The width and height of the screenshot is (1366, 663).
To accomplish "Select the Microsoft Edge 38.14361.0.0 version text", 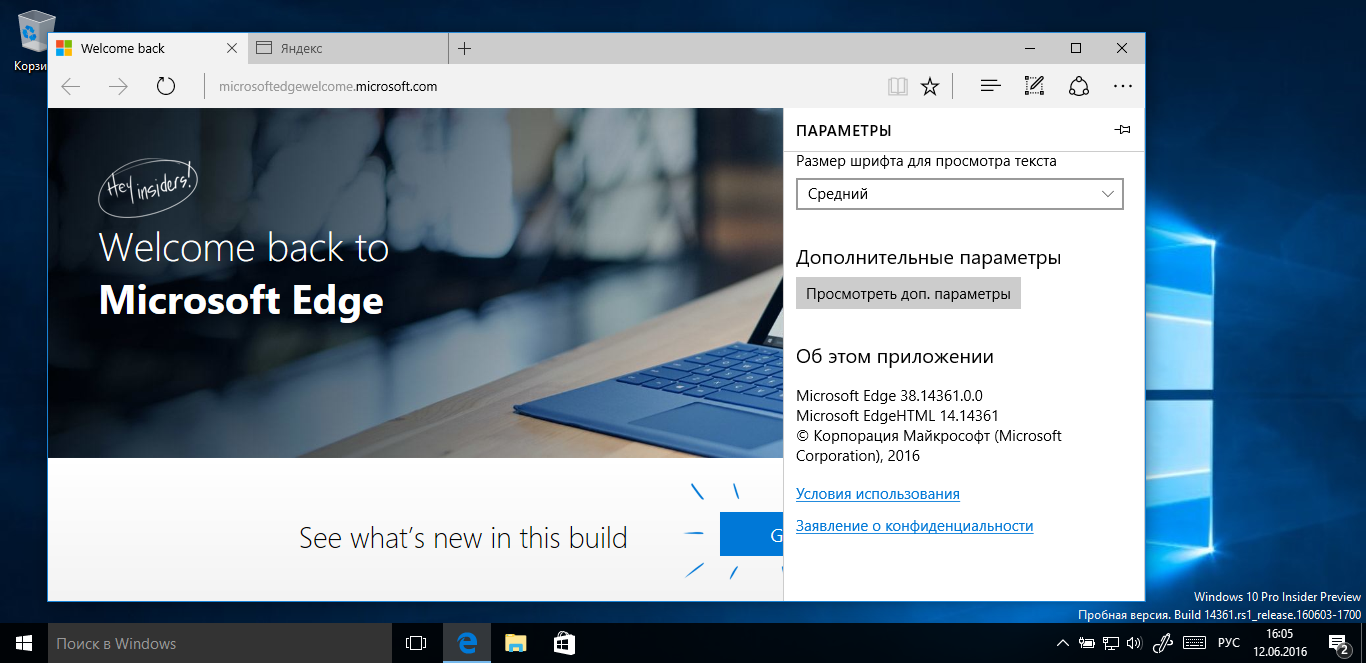I will tap(890, 396).
